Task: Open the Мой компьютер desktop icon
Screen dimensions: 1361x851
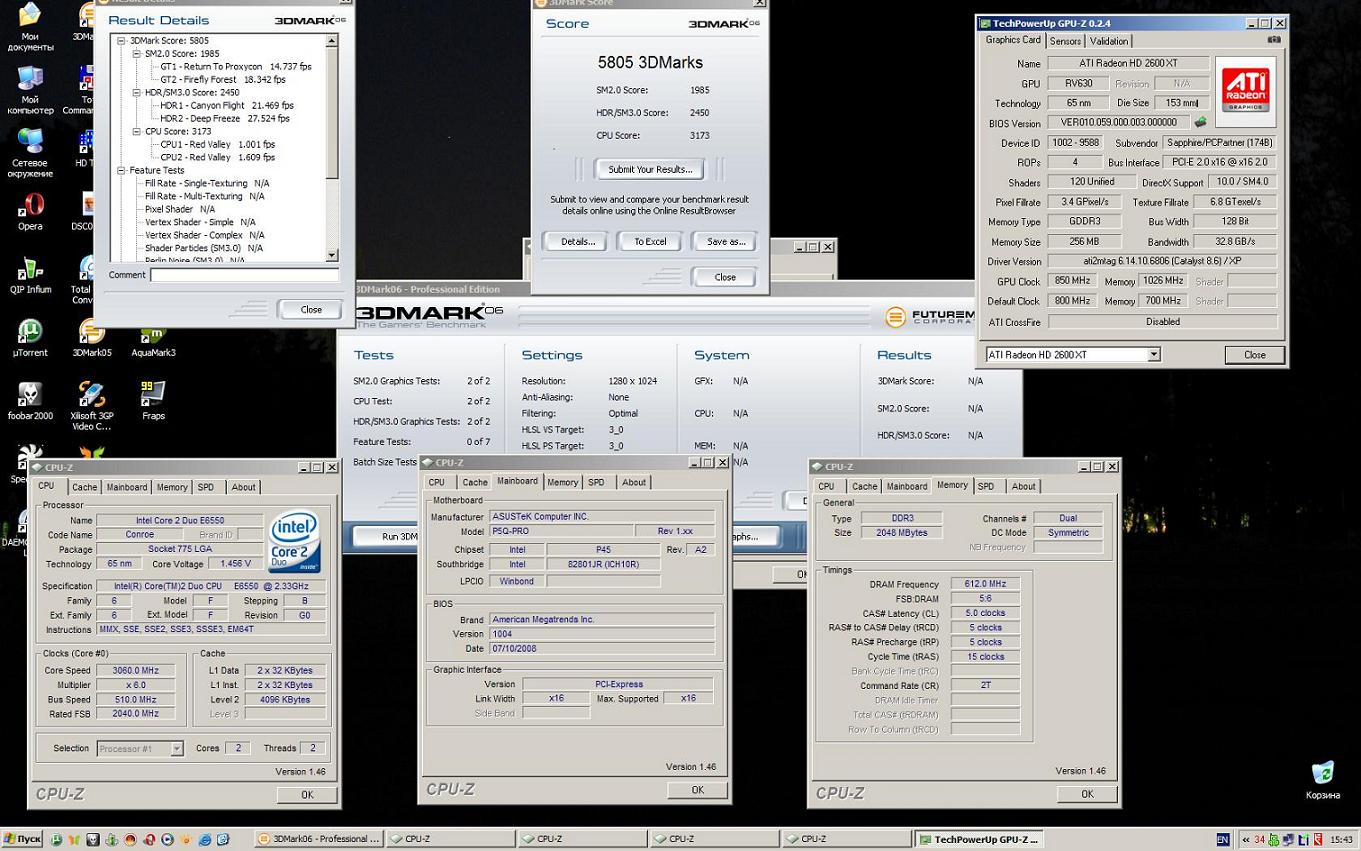Action: pyautogui.click(x=30, y=91)
